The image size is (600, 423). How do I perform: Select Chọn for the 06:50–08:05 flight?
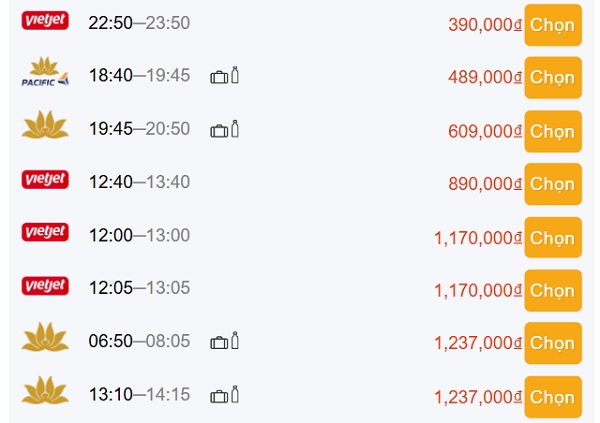click(553, 343)
